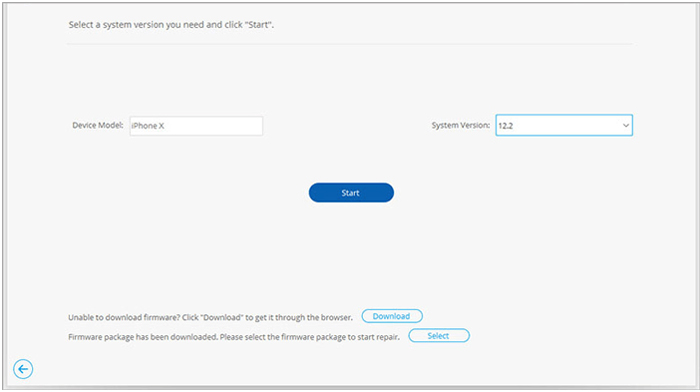Screen dimensions: 700x392
Task: Click the Device Model field showing iPhone X
Action: [x=196, y=126]
